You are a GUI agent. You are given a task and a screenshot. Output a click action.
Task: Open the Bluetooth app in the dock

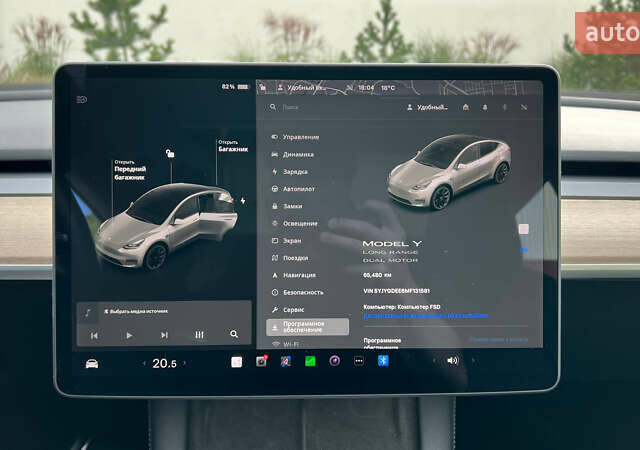[383, 361]
